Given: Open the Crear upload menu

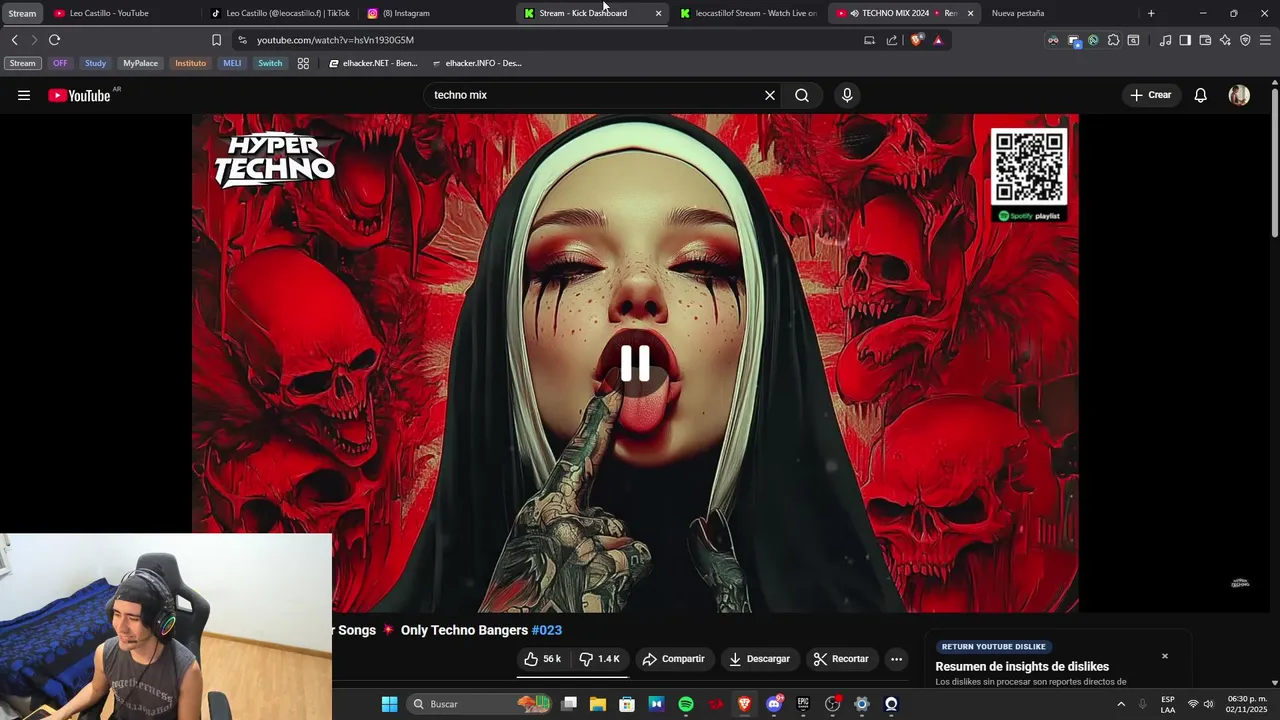Looking at the screenshot, I should [1151, 95].
